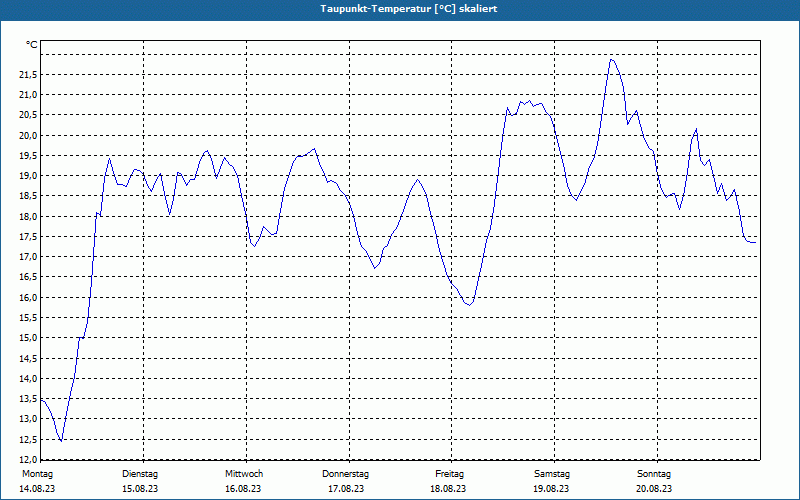Click the 14,0 y-axis value
Viewport: 800px width, 500px height.
point(28,379)
